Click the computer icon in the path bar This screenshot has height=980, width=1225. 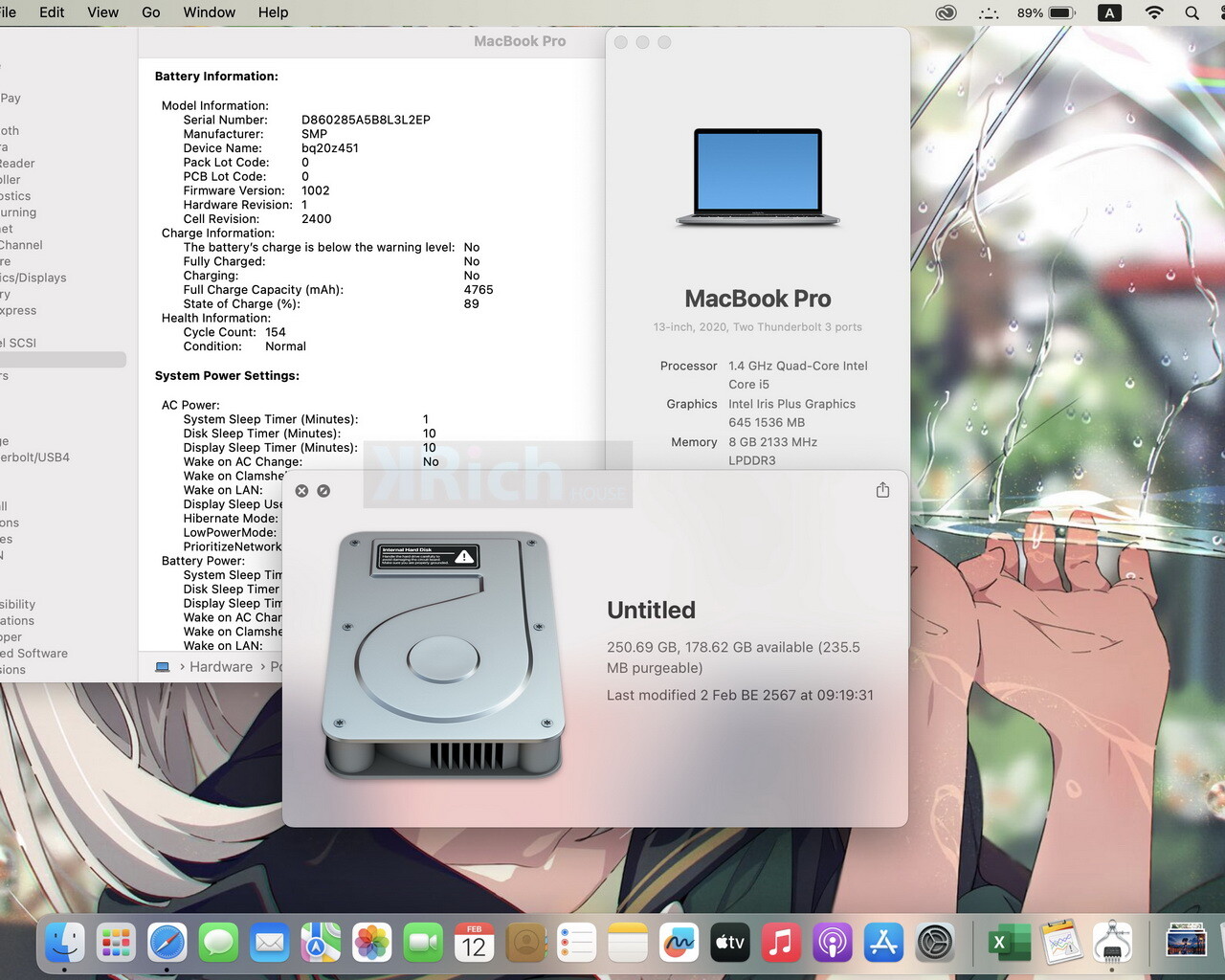tap(163, 667)
